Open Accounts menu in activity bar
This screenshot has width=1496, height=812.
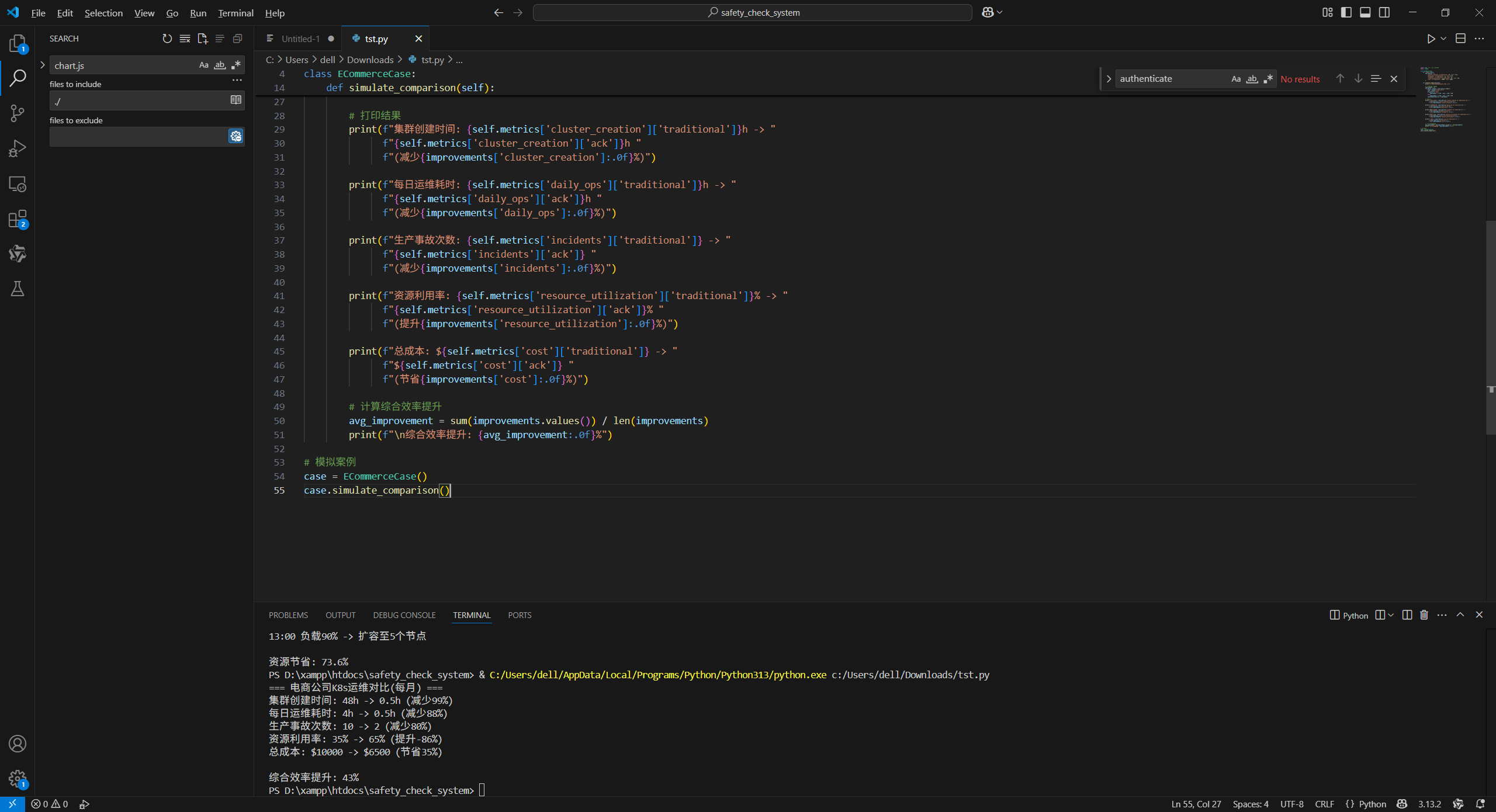click(18, 744)
